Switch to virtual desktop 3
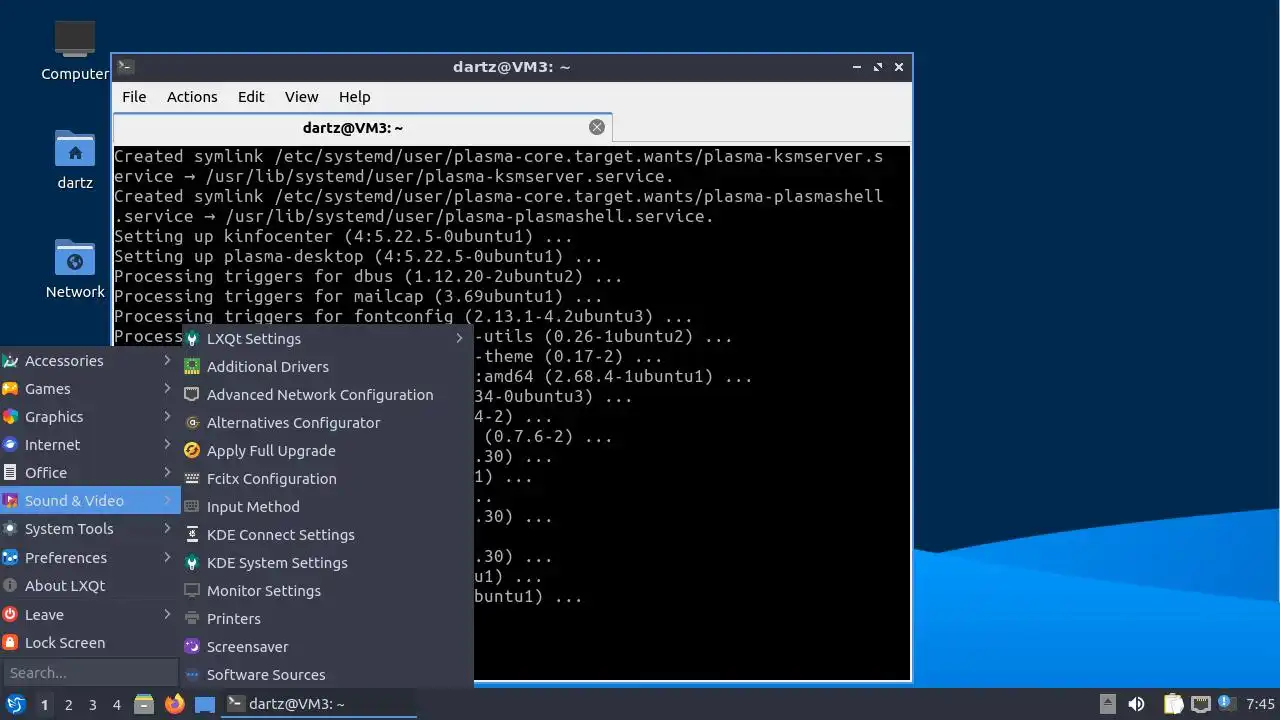This screenshot has height=720, width=1280. [x=92, y=704]
